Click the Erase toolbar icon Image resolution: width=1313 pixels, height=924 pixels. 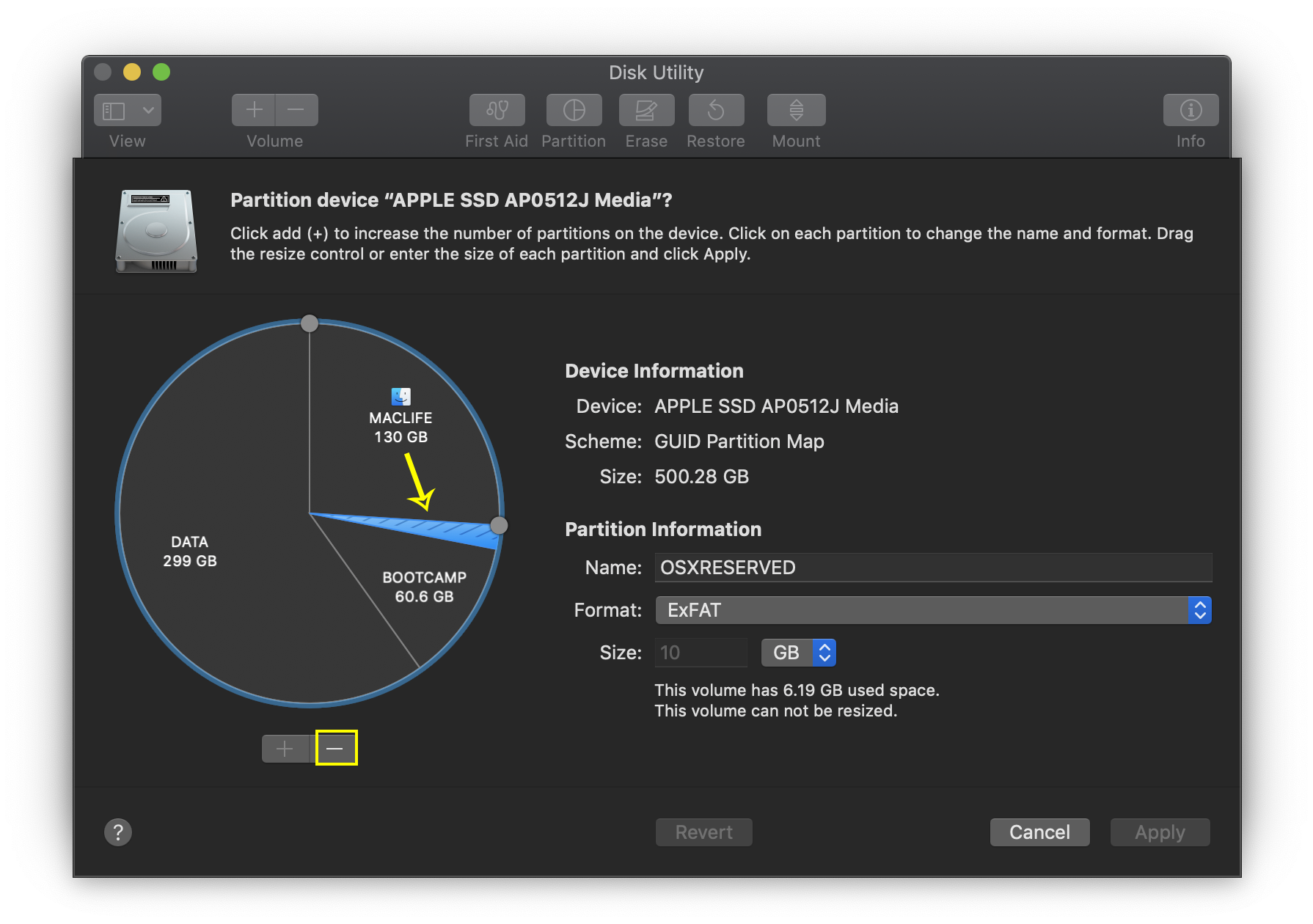pos(645,111)
